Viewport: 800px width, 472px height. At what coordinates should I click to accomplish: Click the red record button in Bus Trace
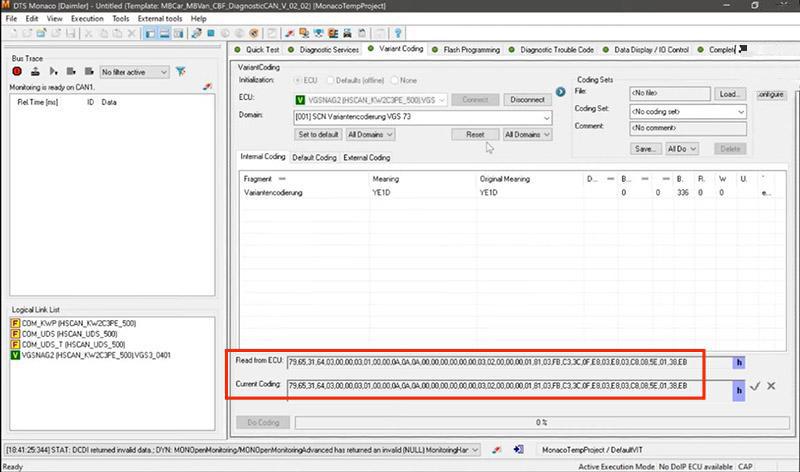click(x=17, y=71)
